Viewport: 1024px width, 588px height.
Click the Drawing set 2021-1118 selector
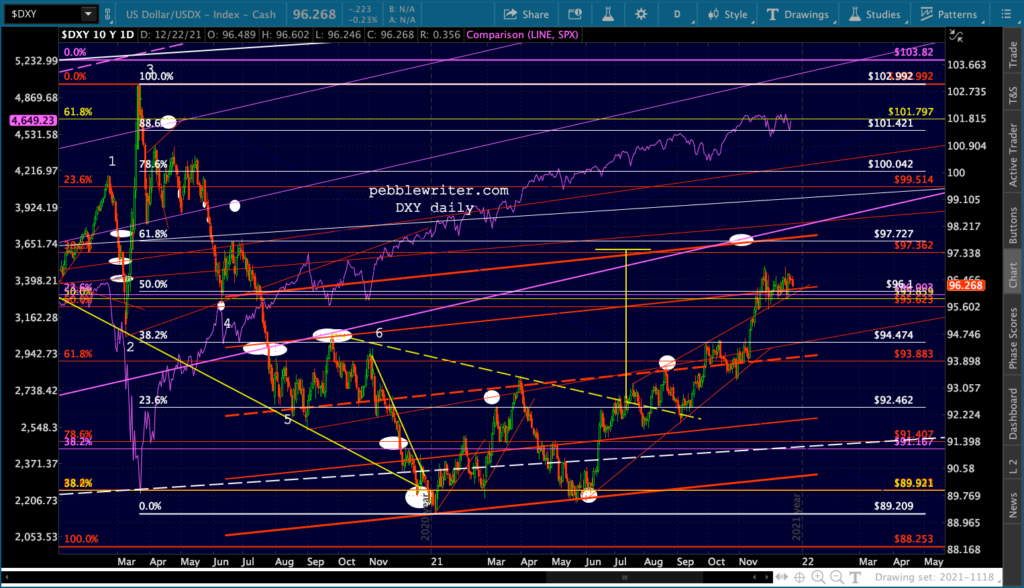tap(935, 578)
